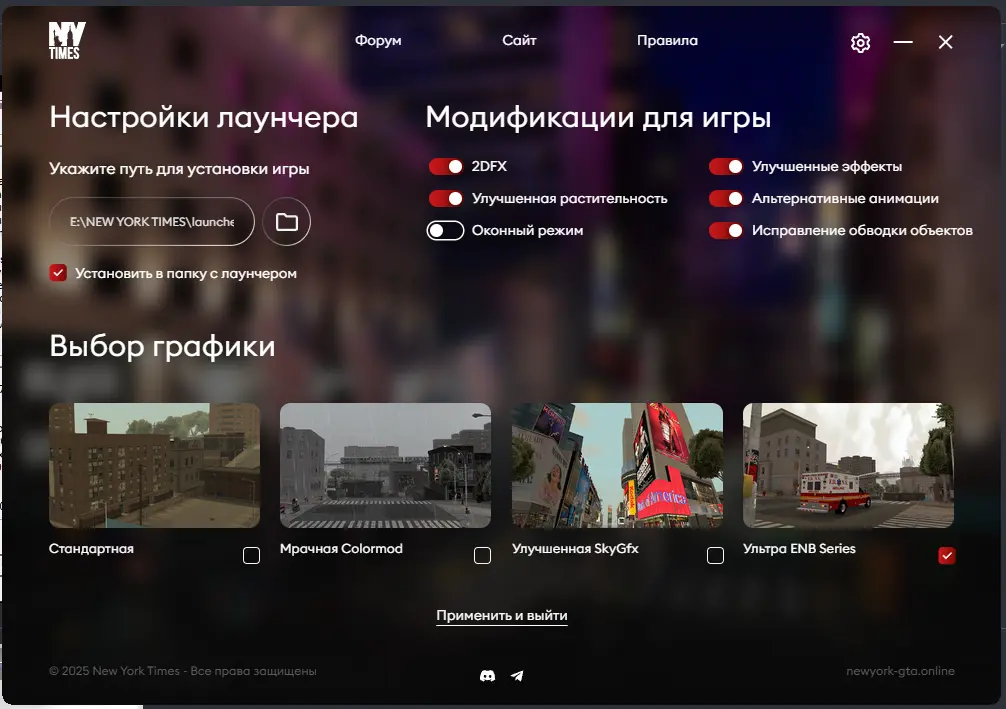Click the game install path field

click(x=152, y=222)
